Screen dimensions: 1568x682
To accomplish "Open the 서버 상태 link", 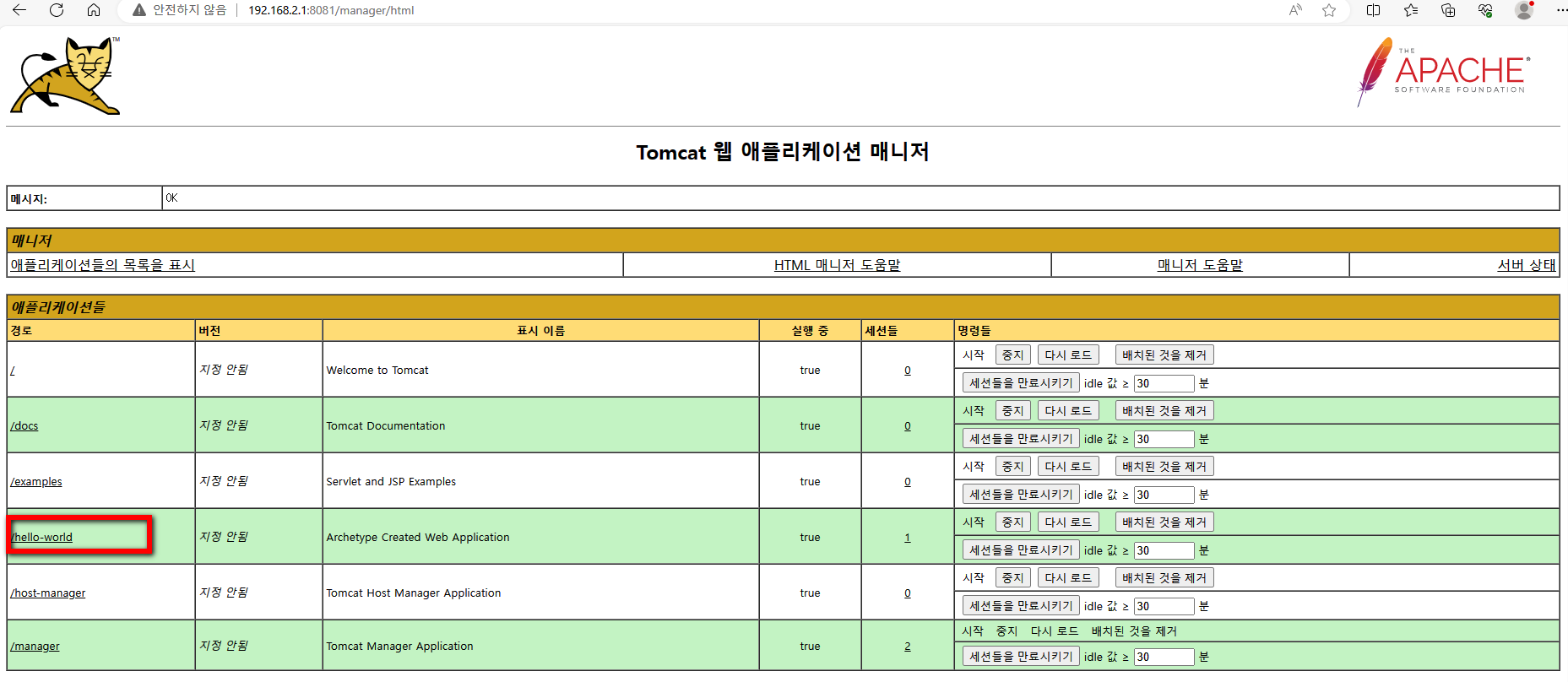I will tap(1526, 265).
